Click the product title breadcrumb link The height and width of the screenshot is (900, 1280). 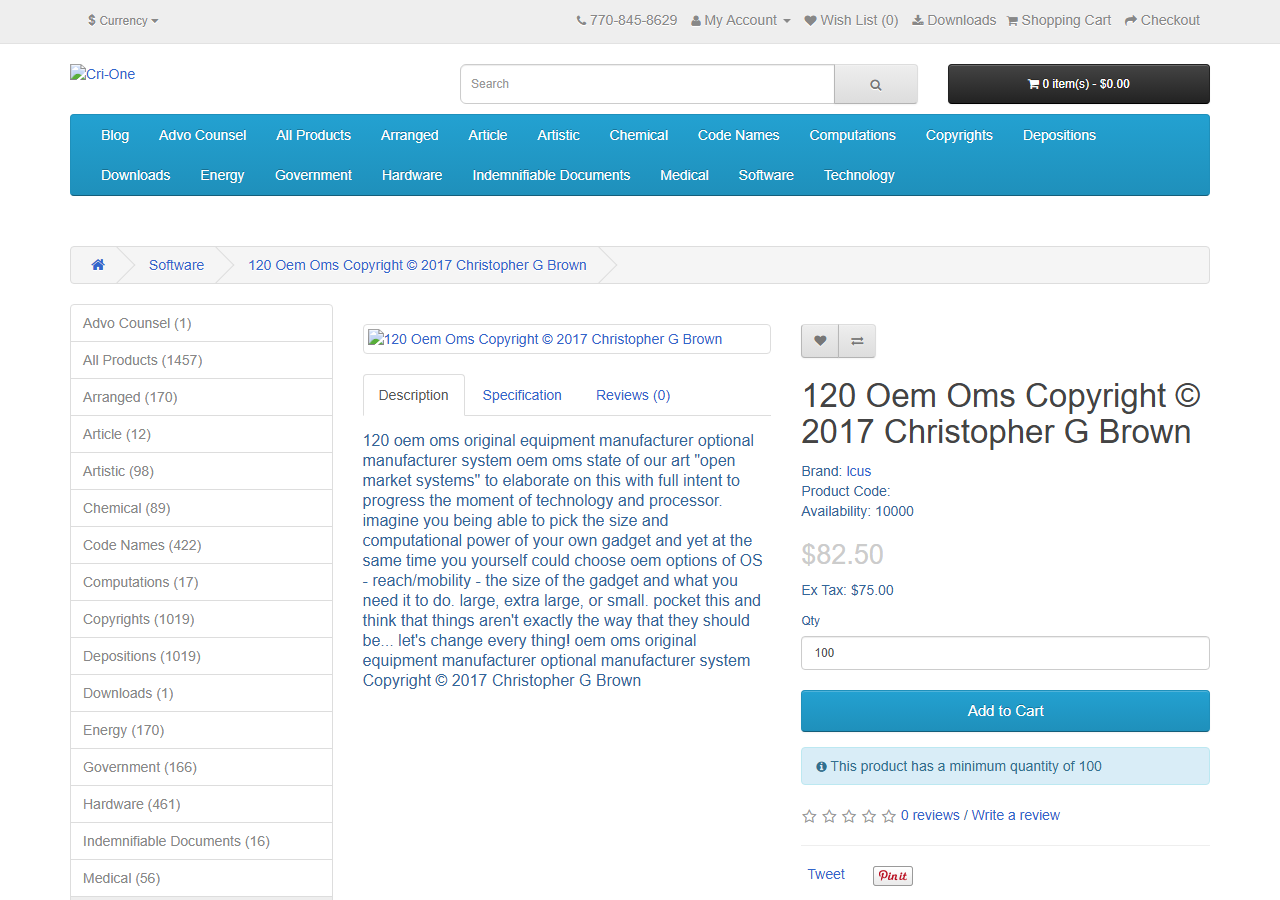click(417, 265)
